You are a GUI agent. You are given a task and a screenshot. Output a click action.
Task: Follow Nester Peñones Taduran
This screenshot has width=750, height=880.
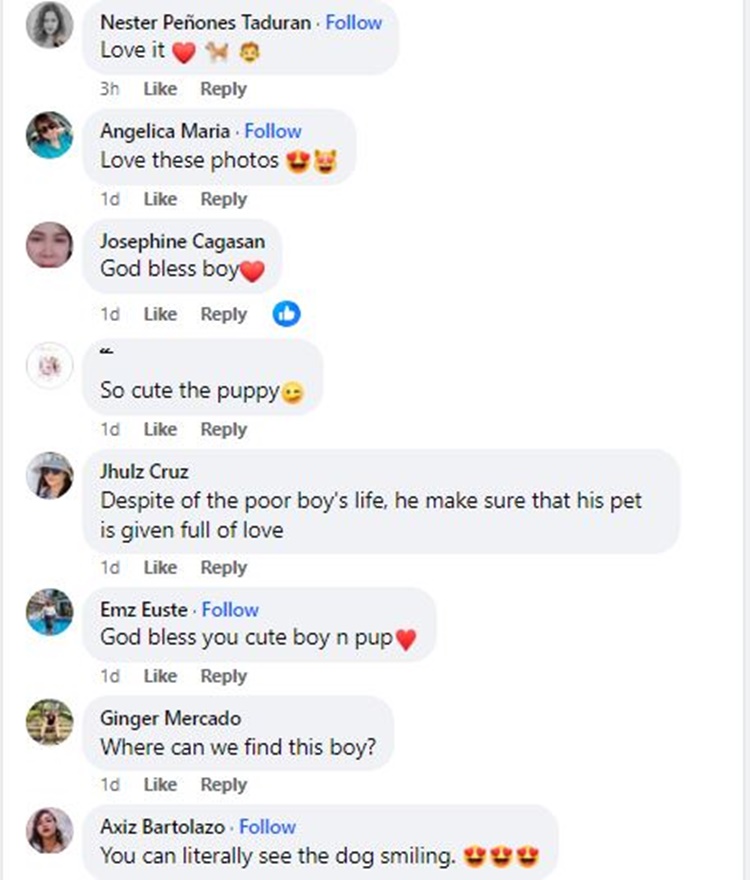coord(353,22)
